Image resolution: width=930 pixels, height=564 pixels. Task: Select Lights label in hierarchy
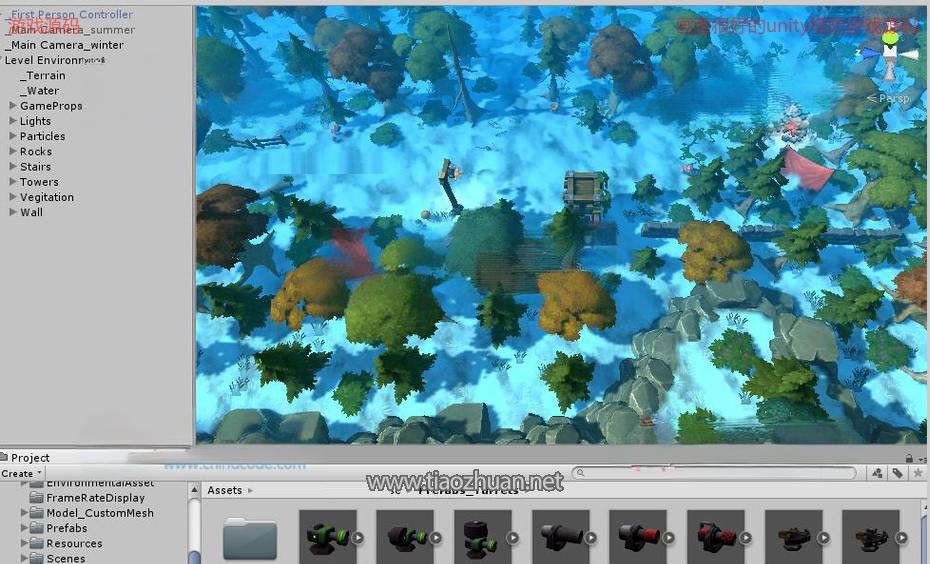[x=36, y=121]
